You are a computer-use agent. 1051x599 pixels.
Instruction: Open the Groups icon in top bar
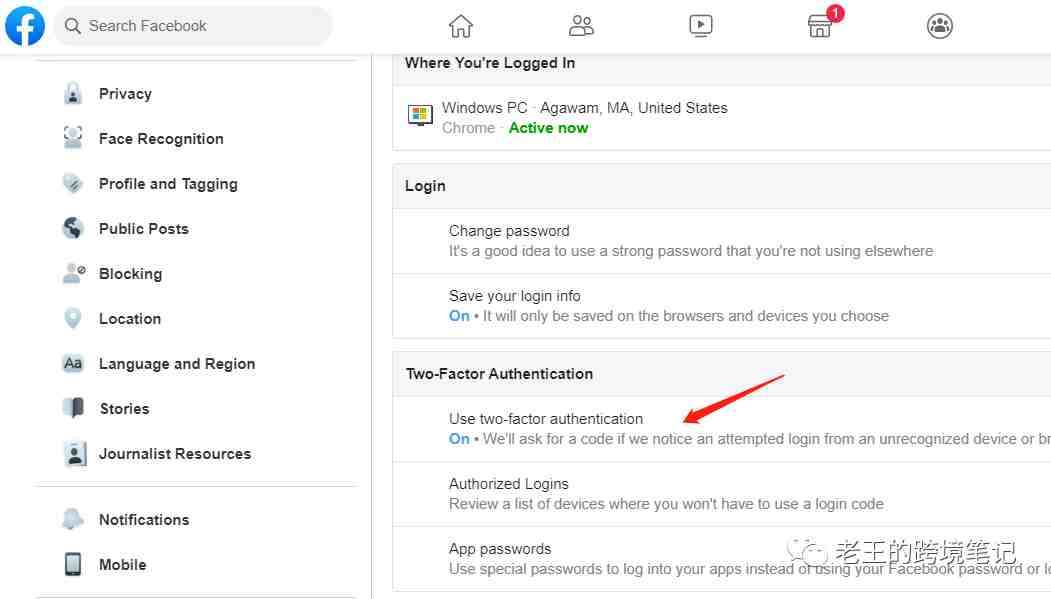click(940, 26)
